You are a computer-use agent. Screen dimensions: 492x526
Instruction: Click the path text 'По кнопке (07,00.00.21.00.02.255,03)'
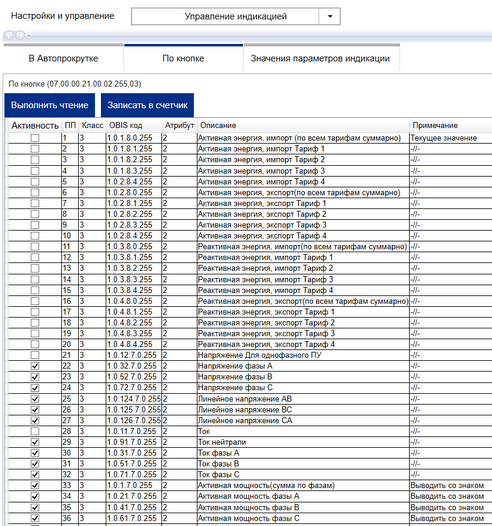(75, 84)
